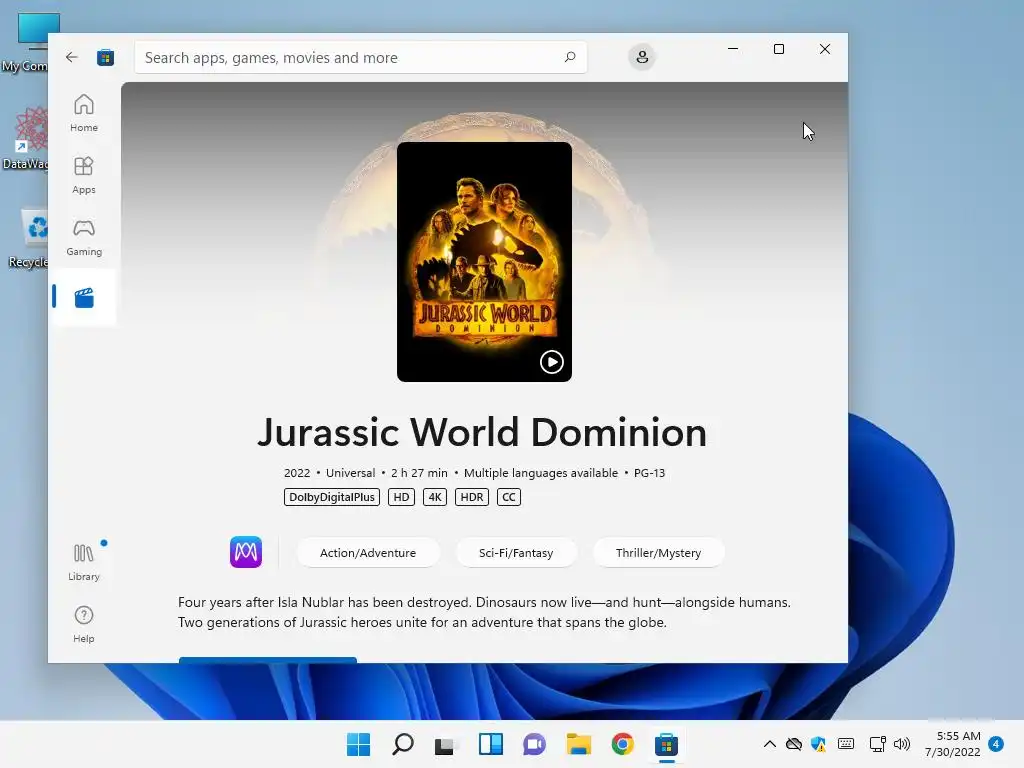Click the Jurassic World Dominion title
The width and height of the screenshot is (1024, 768).
(x=482, y=432)
